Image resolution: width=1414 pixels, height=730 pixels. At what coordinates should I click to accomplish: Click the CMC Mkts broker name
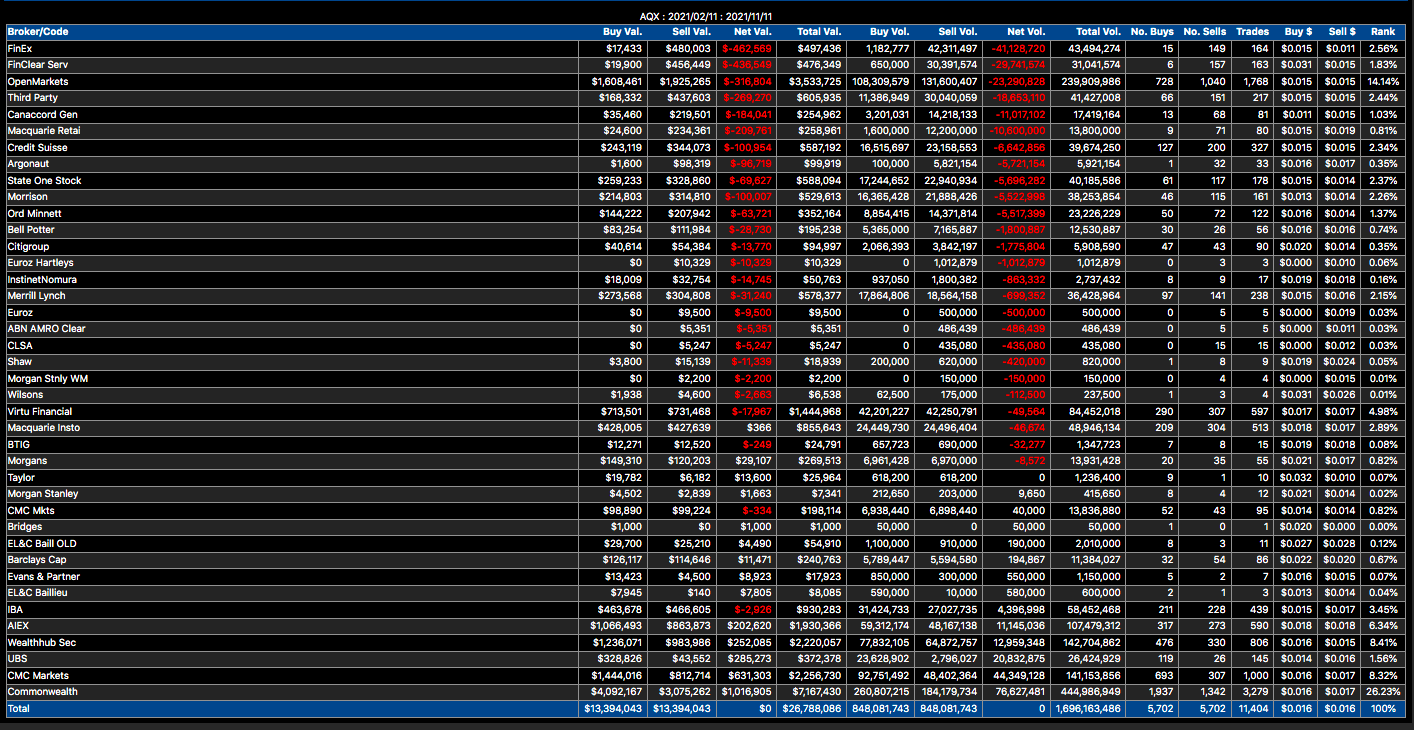(31, 510)
